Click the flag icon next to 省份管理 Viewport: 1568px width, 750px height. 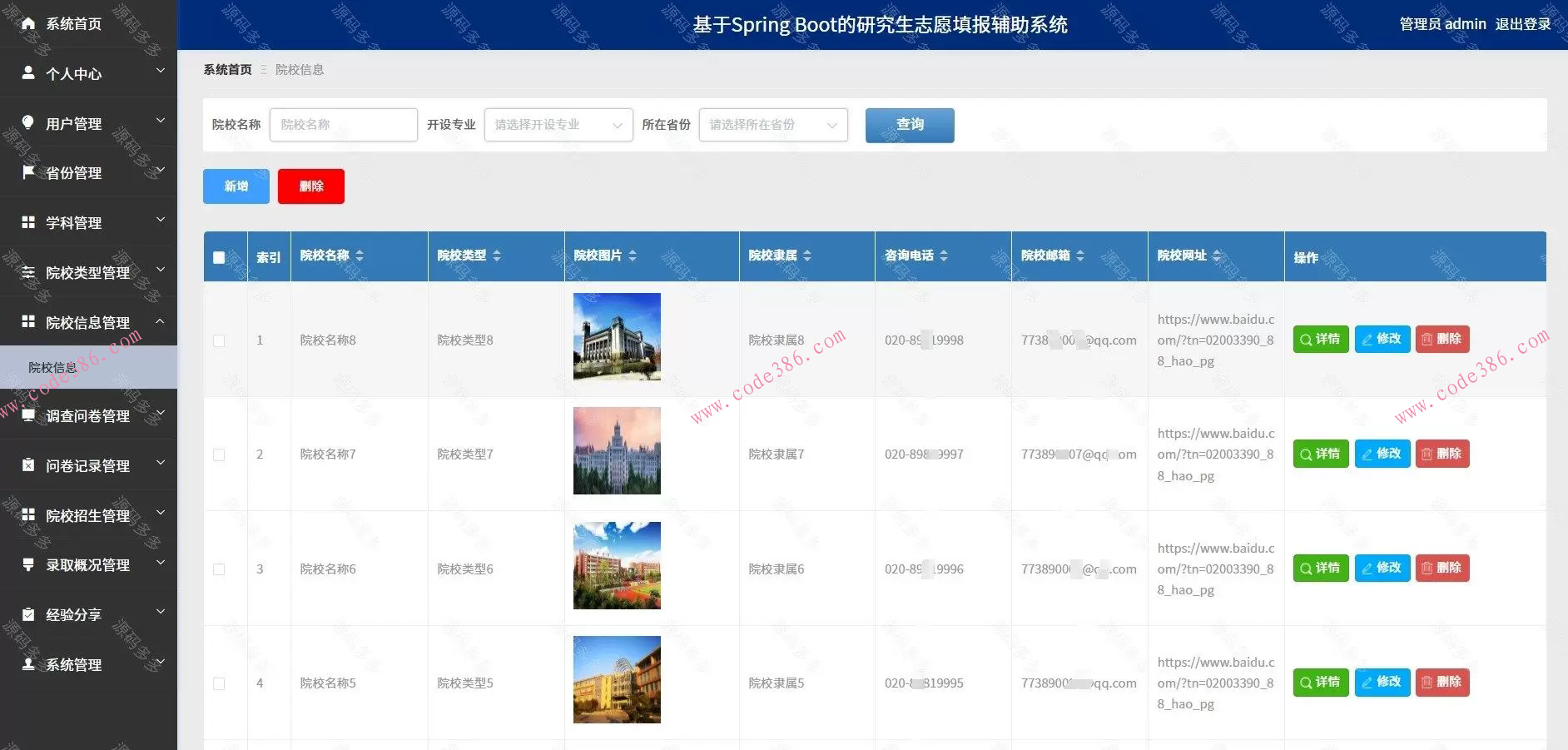click(27, 172)
